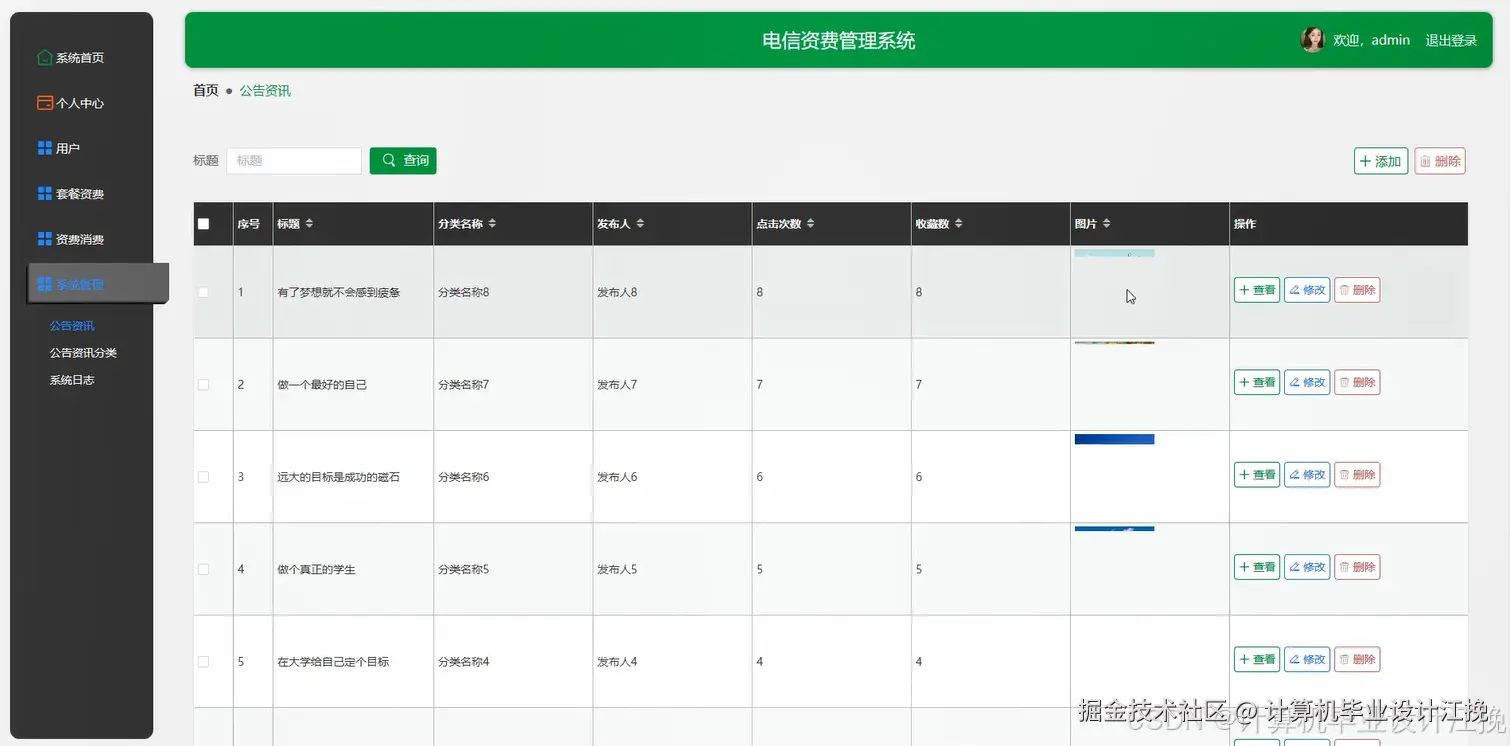Sort by 发布人 column arrows
The width and height of the screenshot is (1510, 746).
pyautogui.click(x=640, y=224)
